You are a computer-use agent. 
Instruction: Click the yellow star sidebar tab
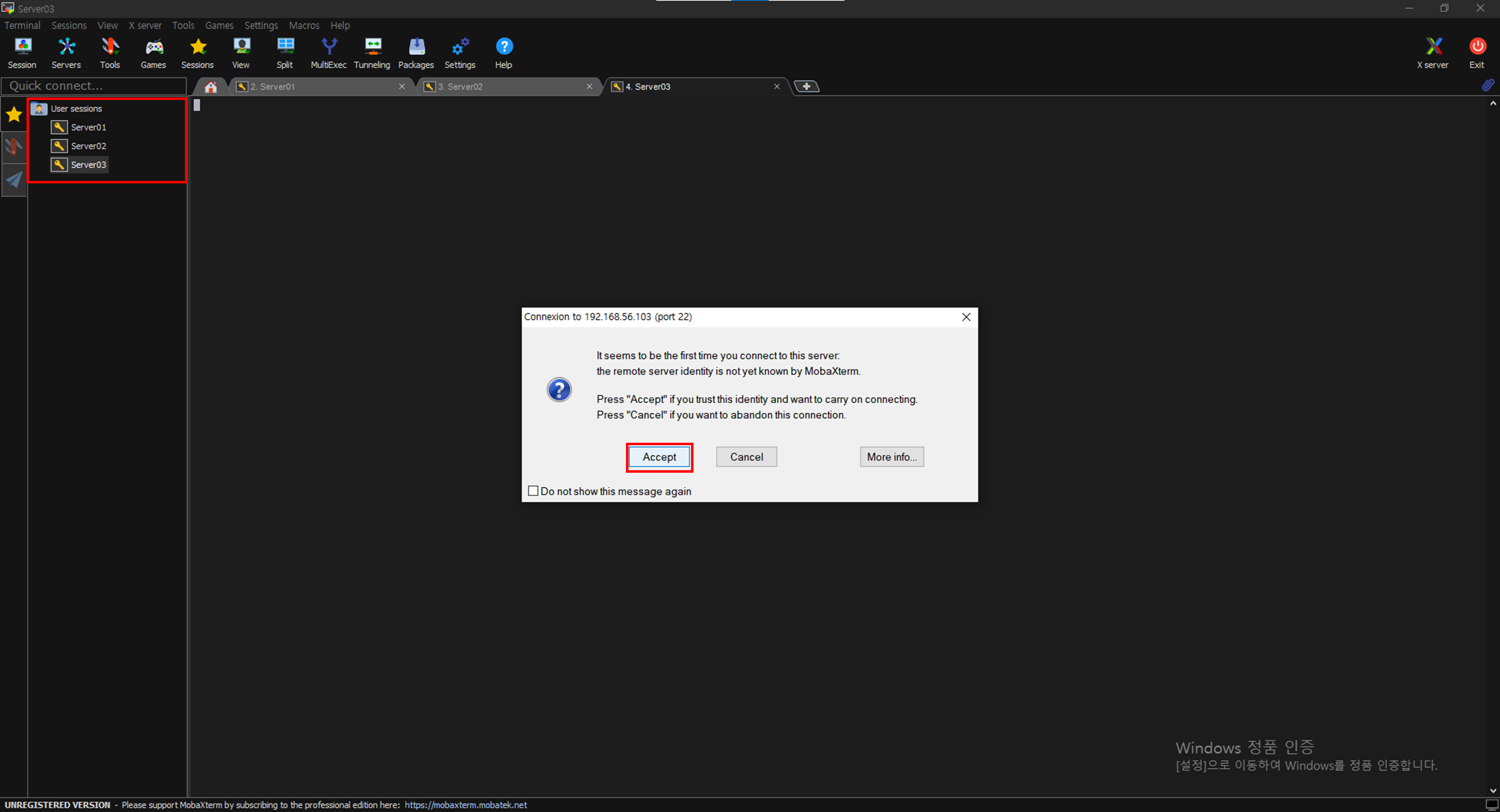pyautogui.click(x=14, y=114)
